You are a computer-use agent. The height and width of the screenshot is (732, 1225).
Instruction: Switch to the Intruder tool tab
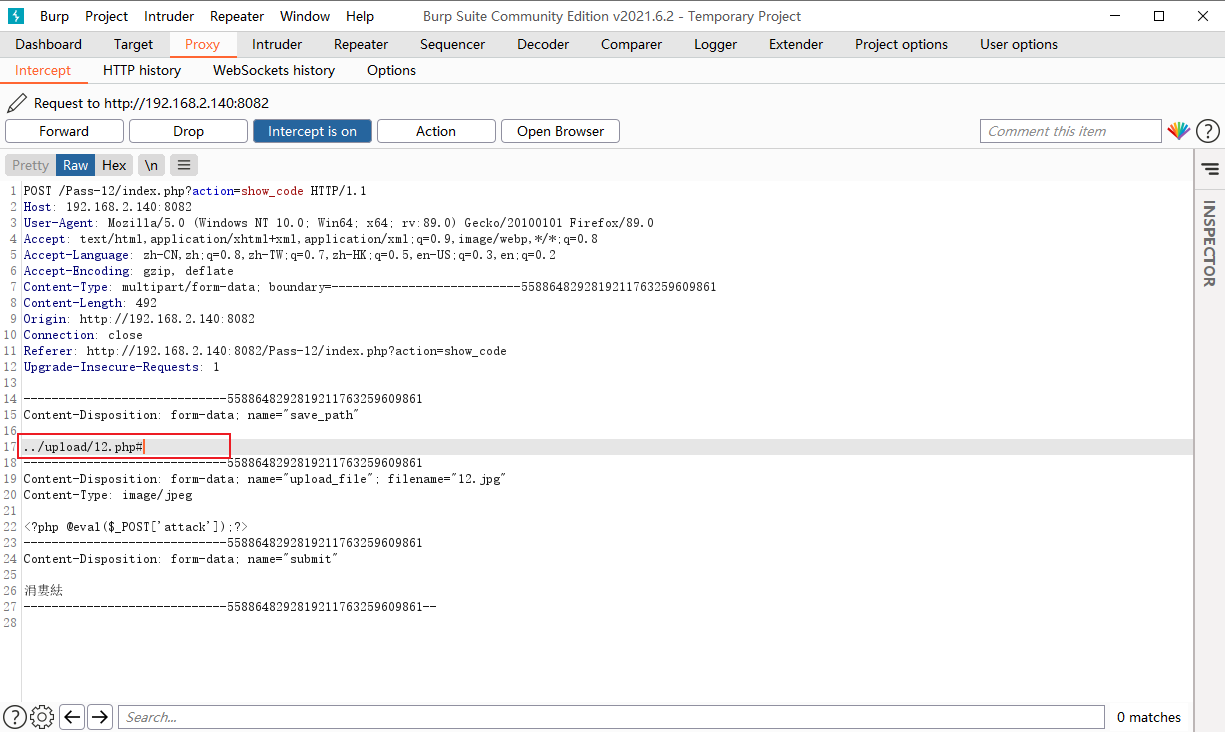[x=277, y=44]
